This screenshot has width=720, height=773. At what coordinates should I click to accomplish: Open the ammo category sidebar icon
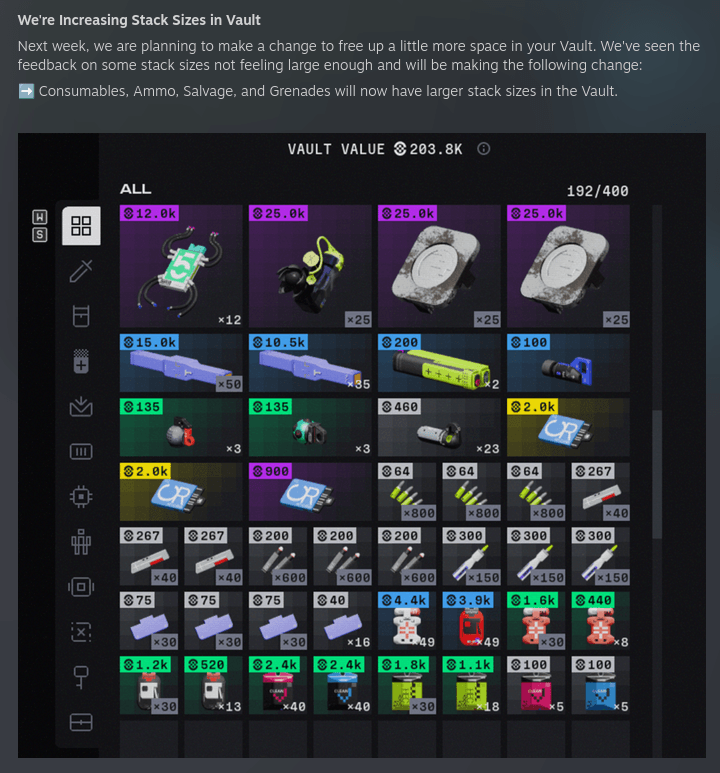(81, 452)
